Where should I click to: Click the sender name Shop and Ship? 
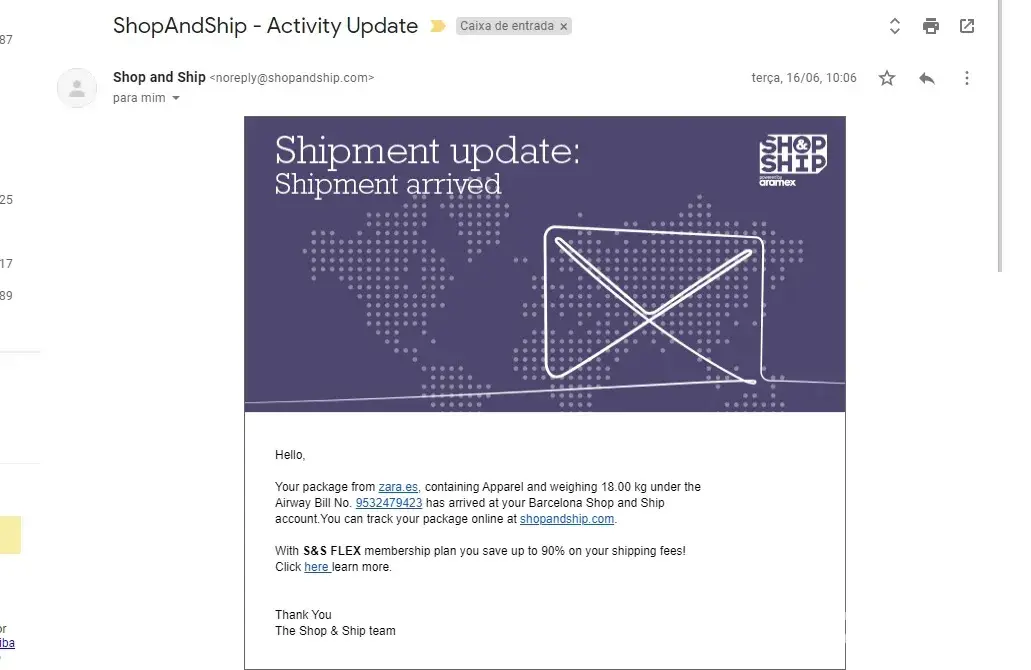click(159, 77)
